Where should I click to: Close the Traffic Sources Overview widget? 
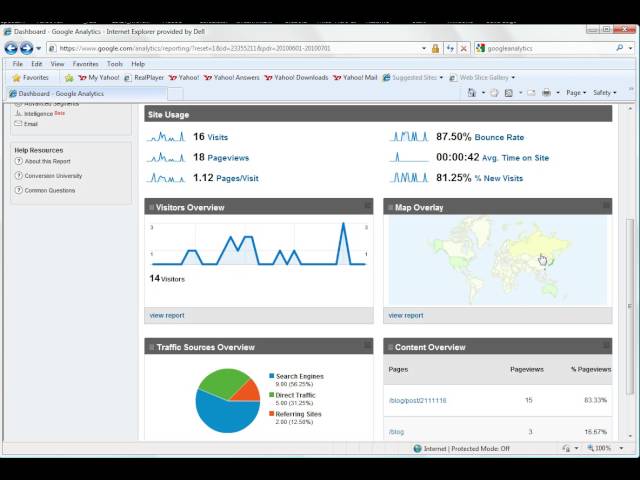tap(367, 345)
